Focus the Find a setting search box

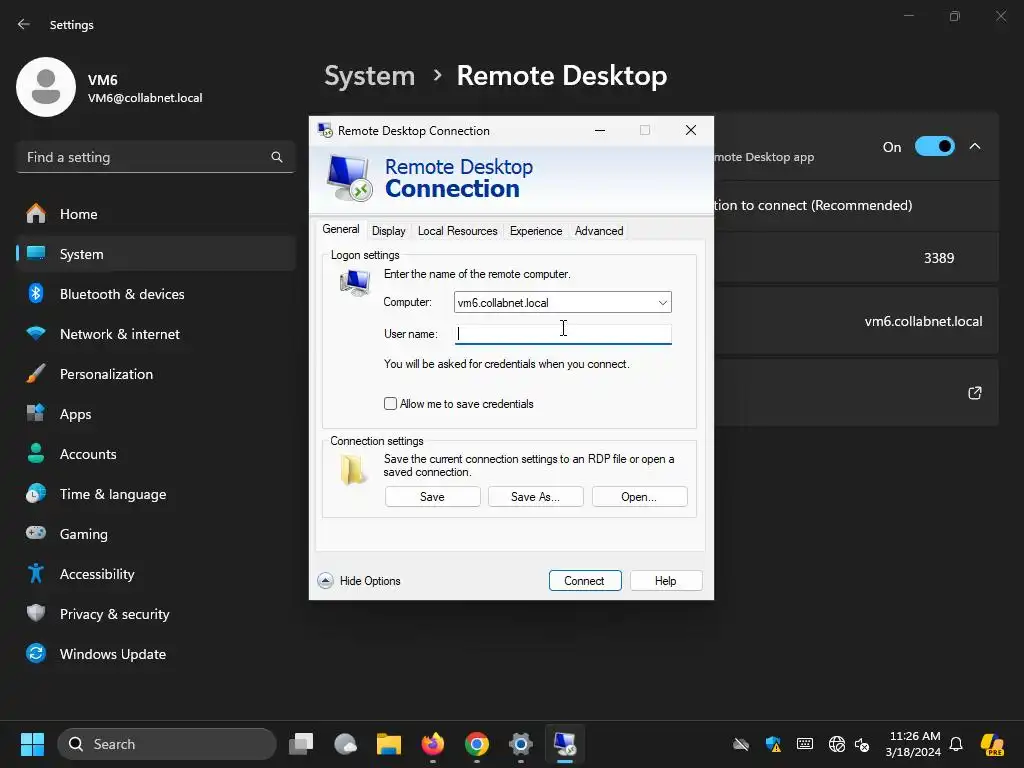point(155,157)
